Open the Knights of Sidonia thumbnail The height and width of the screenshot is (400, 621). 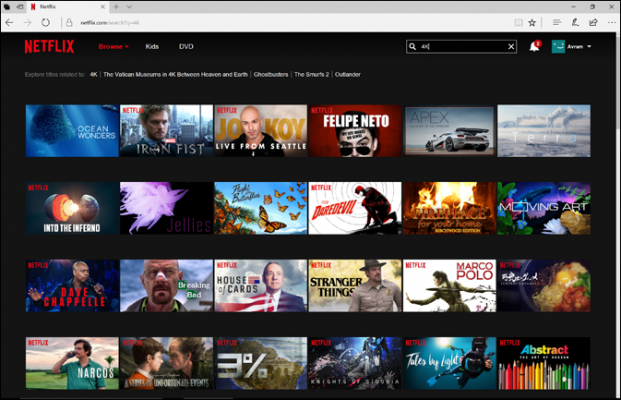tap(355, 363)
